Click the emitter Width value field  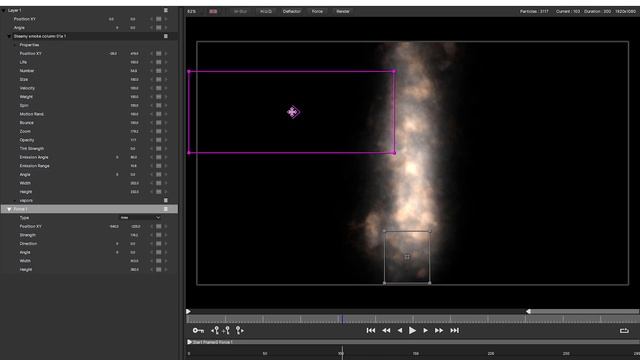tap(134, 183)
